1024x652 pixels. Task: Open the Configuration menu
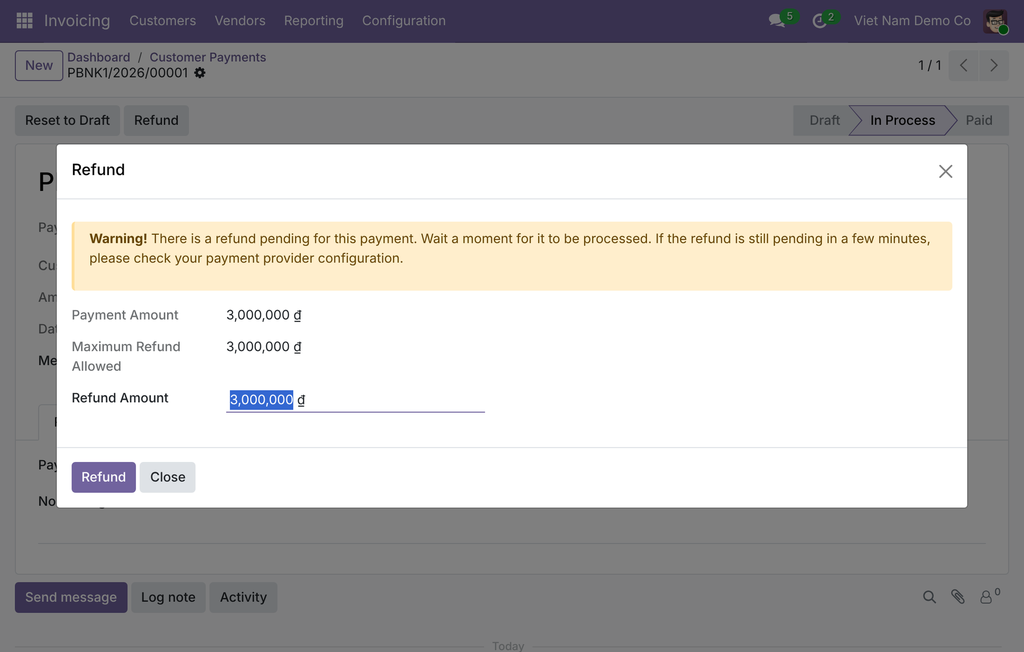coord(404,21)
